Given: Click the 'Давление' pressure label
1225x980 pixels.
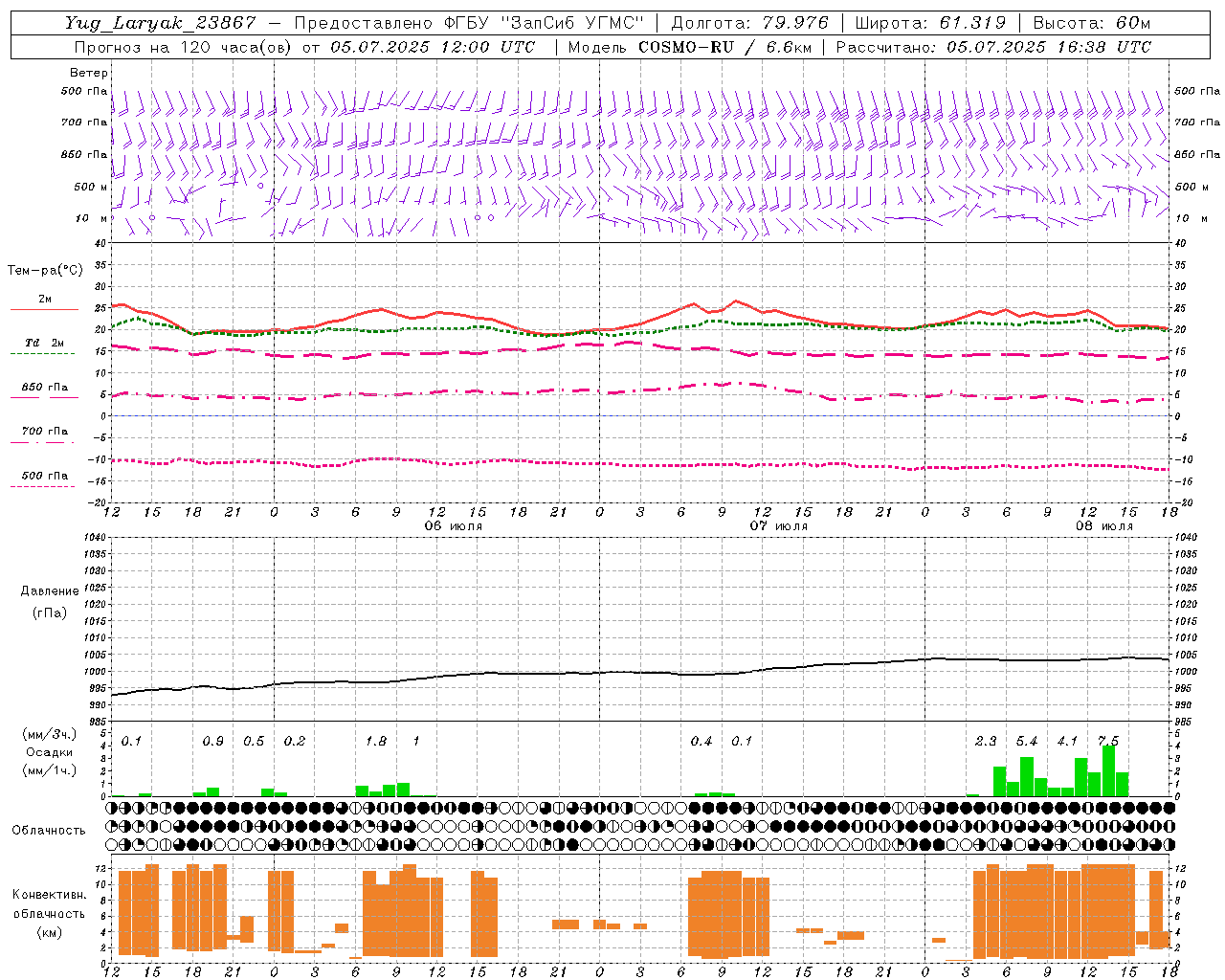Looking at the screenshot, I should pyautogui.click(x=50, y=591).
